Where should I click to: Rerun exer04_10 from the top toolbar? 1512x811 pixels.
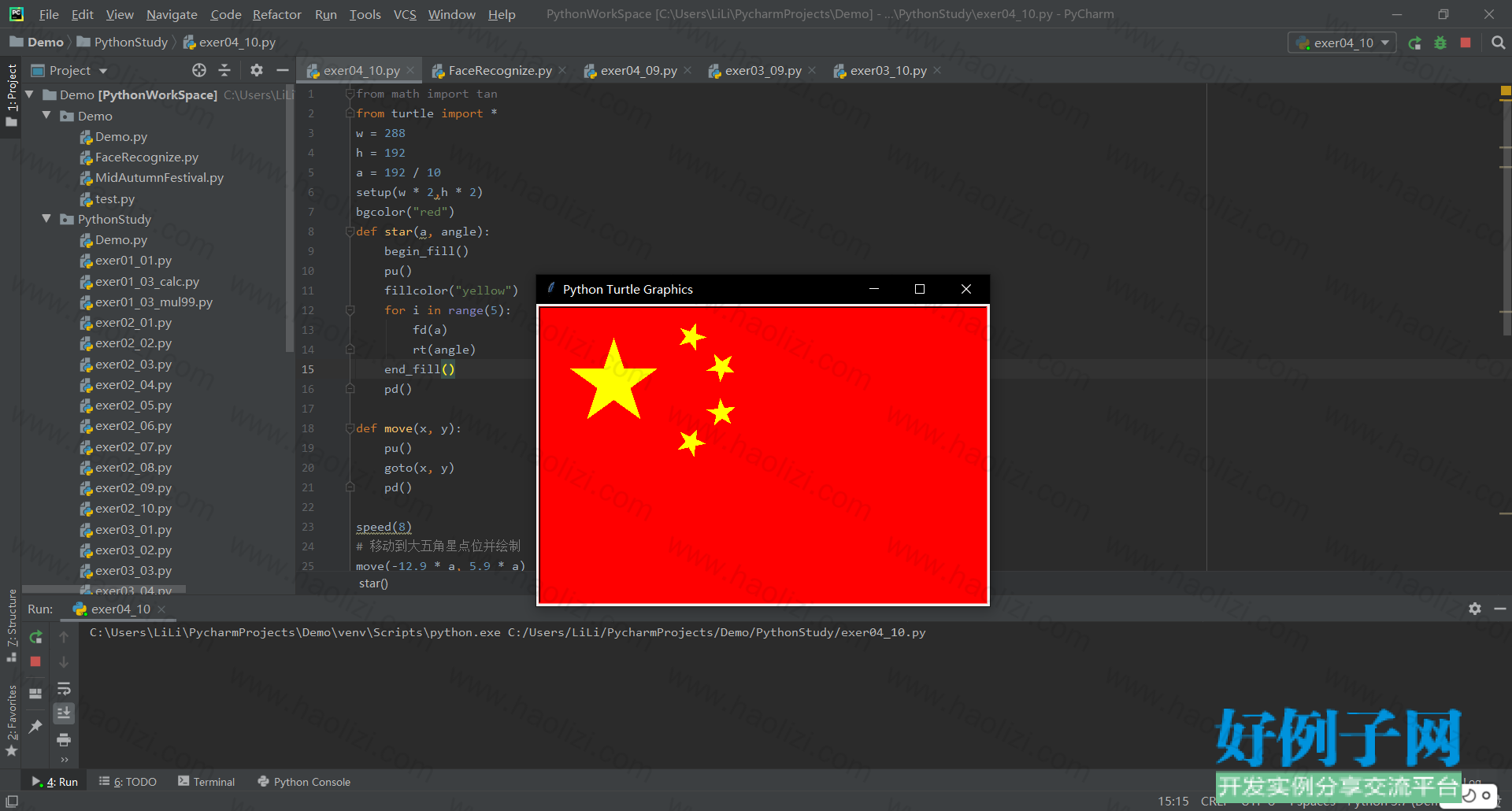1415,43
